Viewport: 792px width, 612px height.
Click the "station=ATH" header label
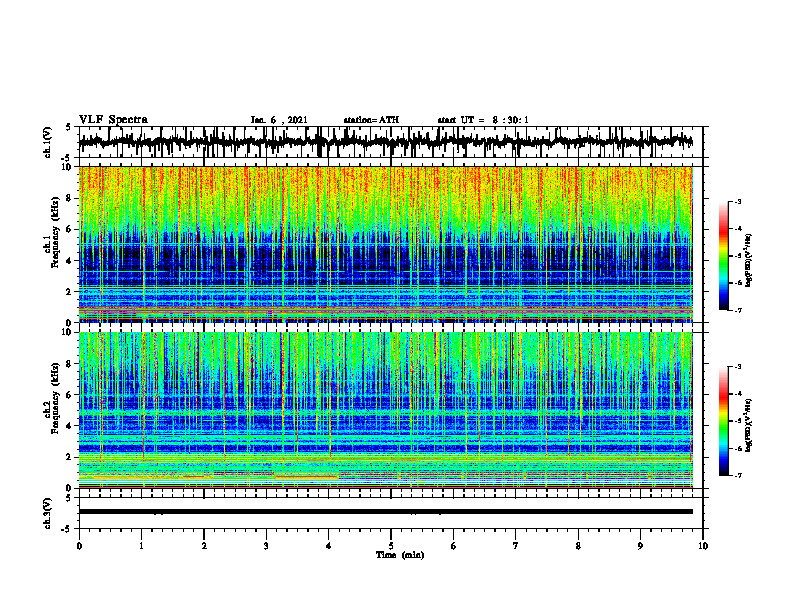[x=371, y=120]
